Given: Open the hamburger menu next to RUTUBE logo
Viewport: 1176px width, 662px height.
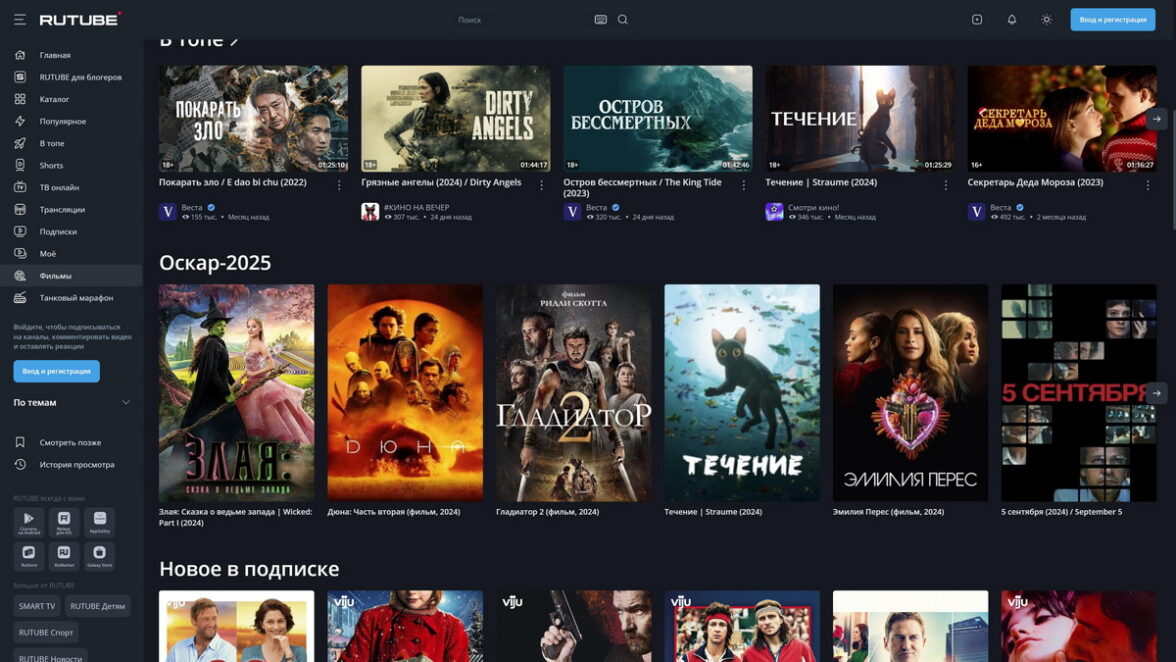Looking at the screenshot, I should coord(20,19).
